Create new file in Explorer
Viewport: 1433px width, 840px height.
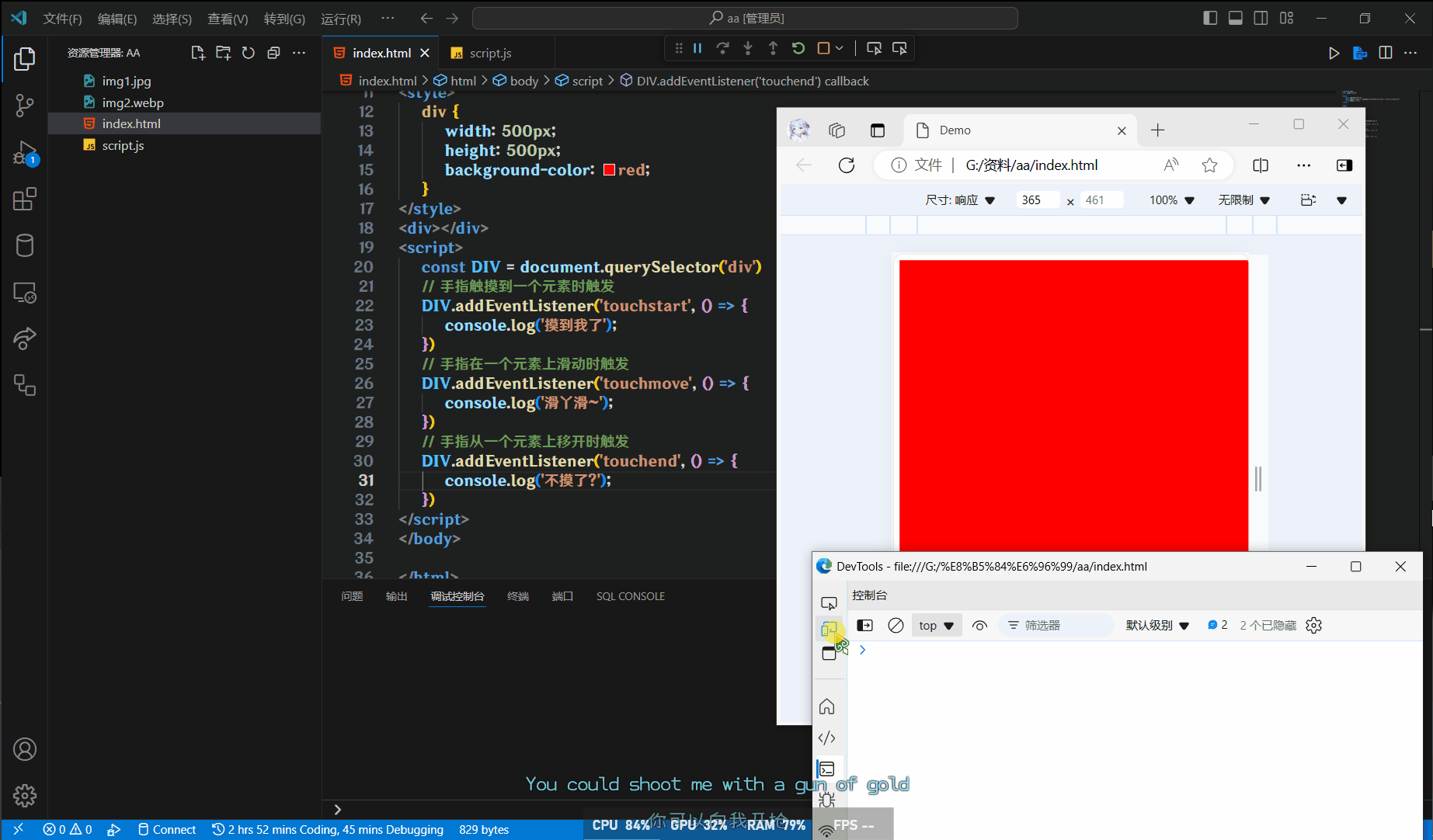coord(197,53)
